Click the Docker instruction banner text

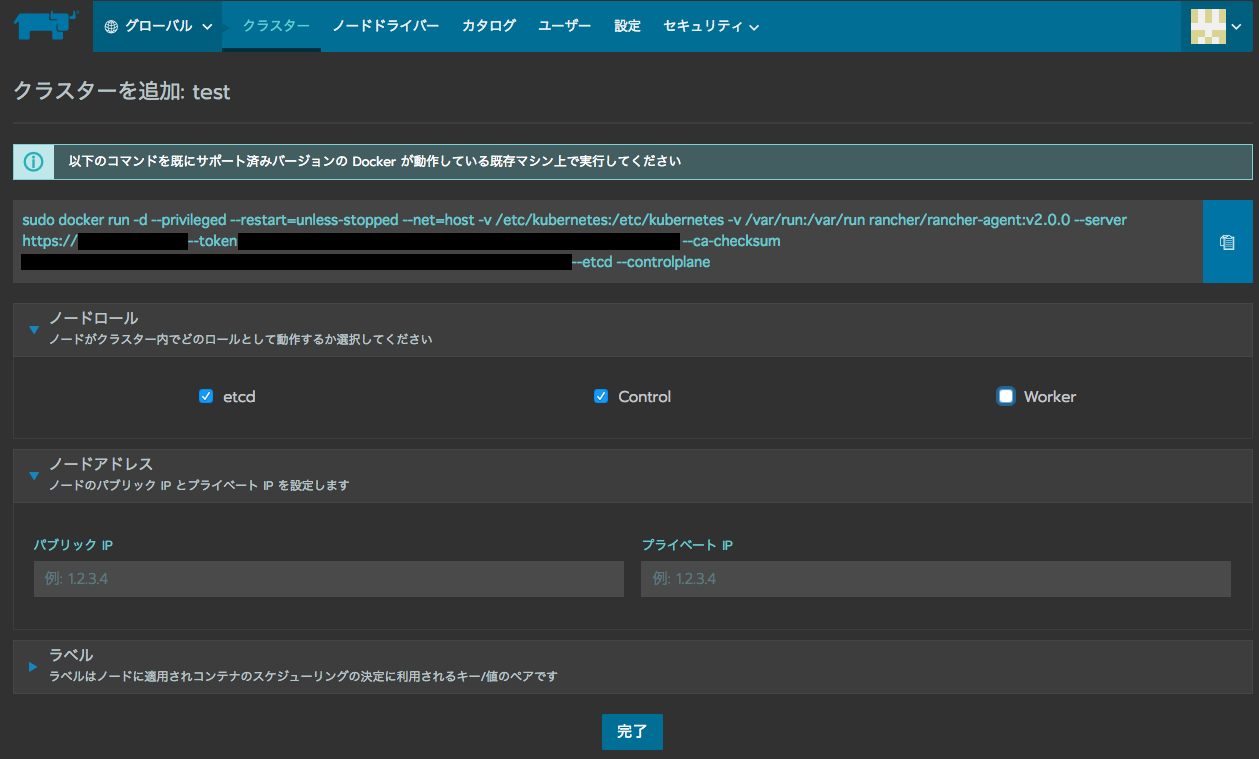(375, 161)
